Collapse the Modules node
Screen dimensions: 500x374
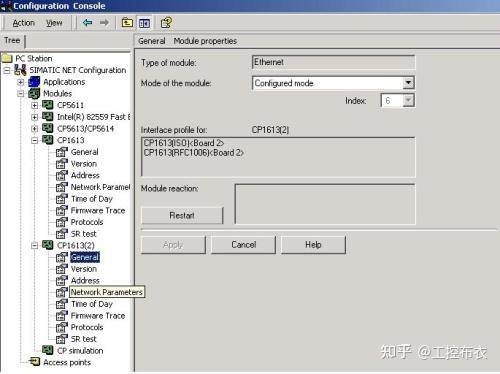(x=21, y=94)
